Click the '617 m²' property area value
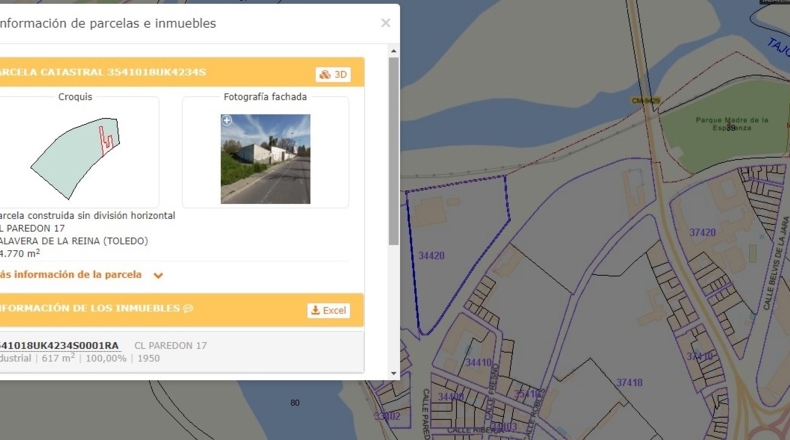The height and width of the screenshot is (440, 790). coord(58,358)
